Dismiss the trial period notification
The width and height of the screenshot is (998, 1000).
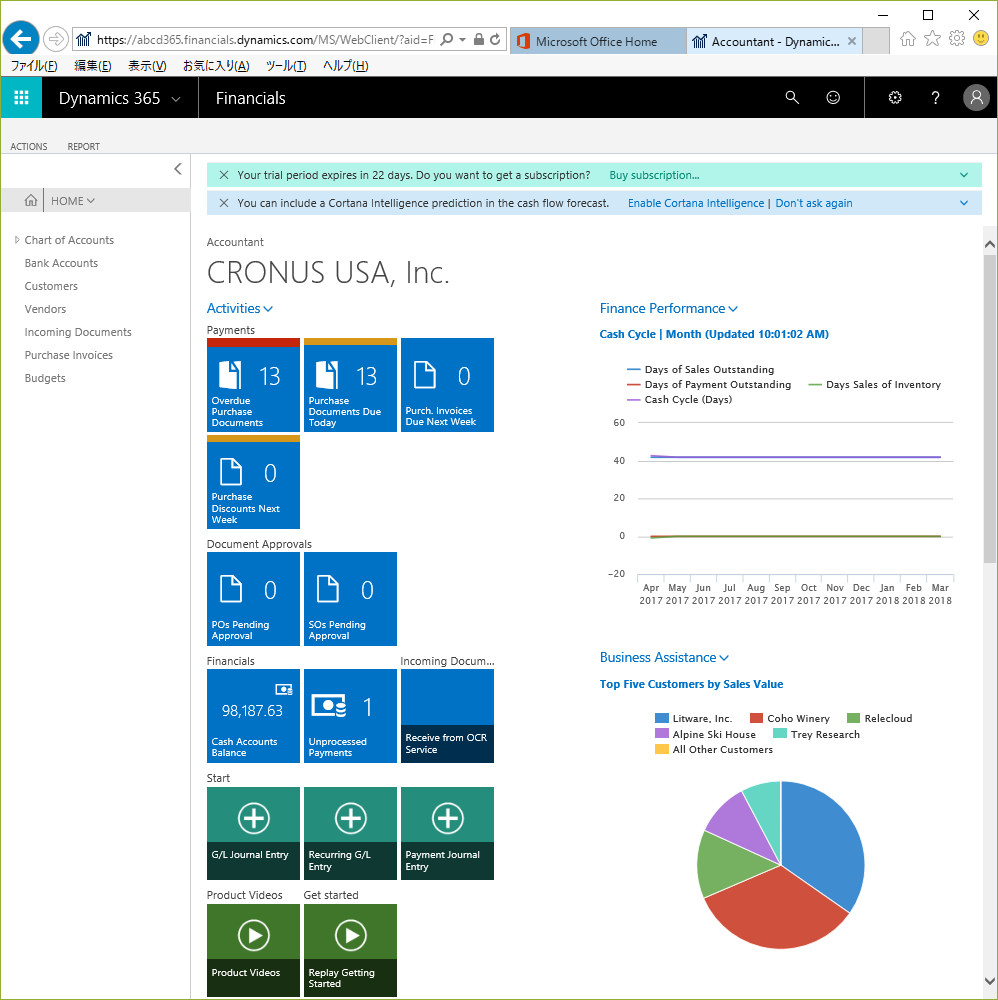[x=224, y=175]
